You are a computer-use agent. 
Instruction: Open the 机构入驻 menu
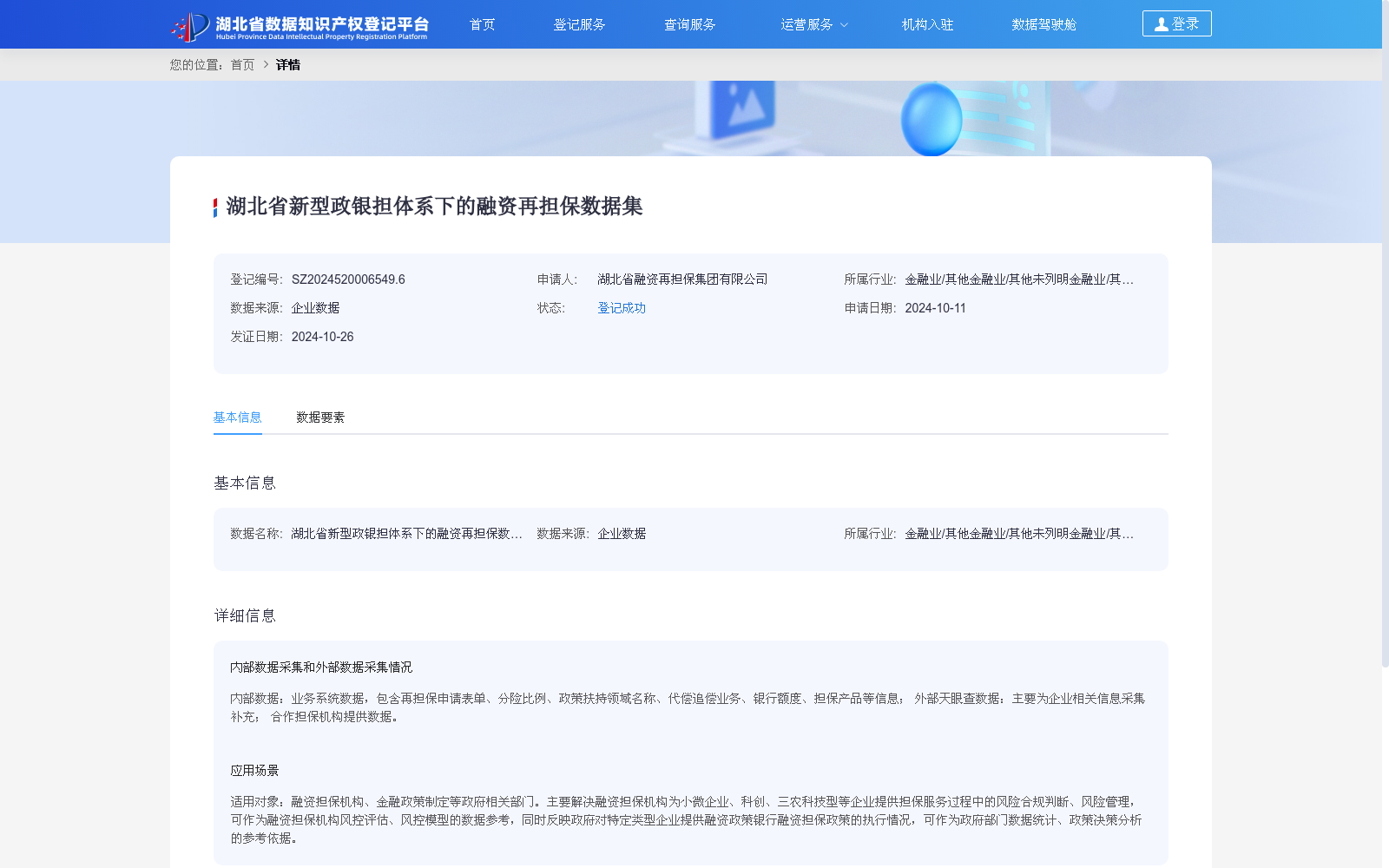[x=927, y=24]
